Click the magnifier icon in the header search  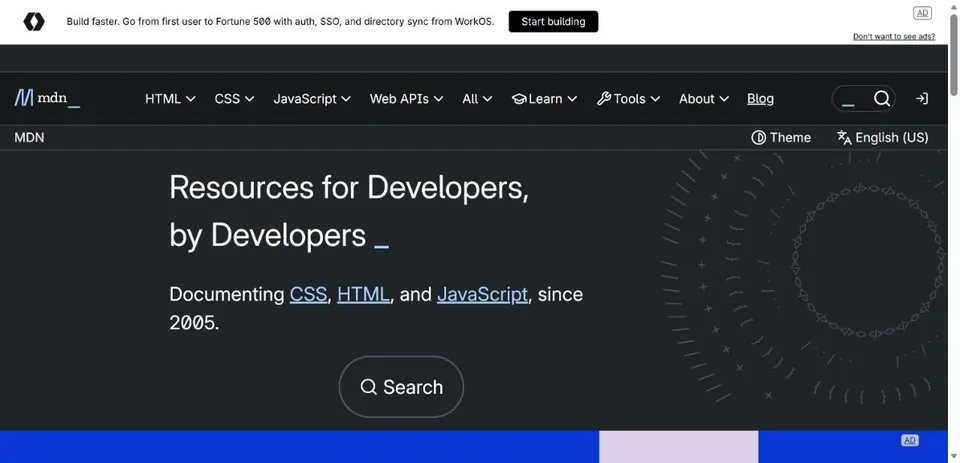click(882, 99)
